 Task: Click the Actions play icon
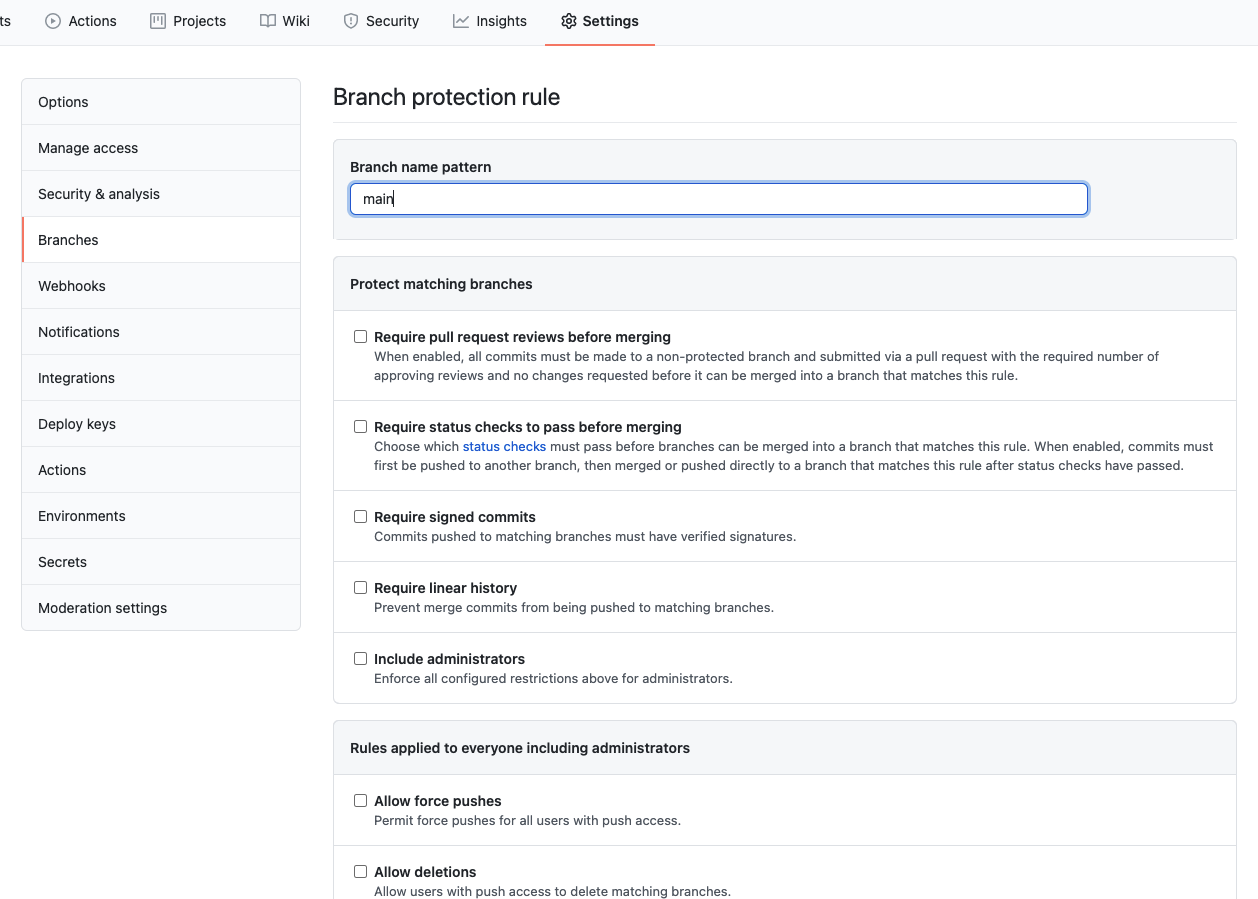tap(53, 21)
